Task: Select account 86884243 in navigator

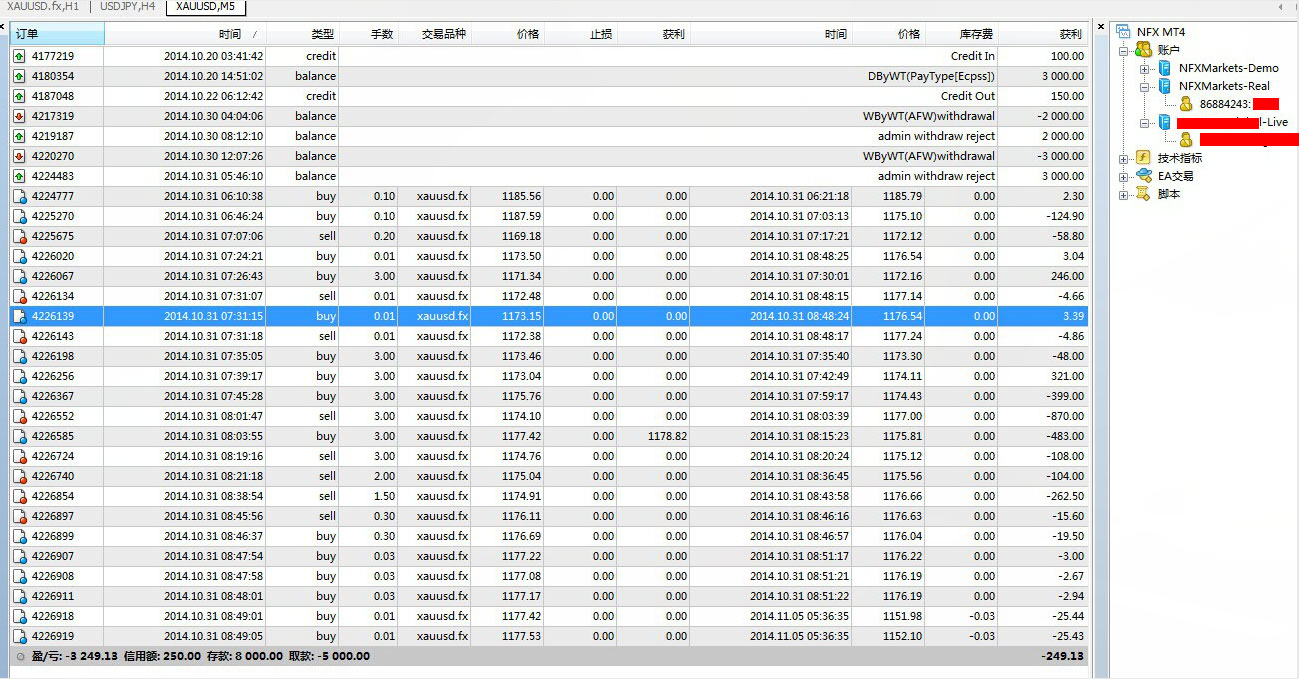Action: click(x=1225, y=104)
